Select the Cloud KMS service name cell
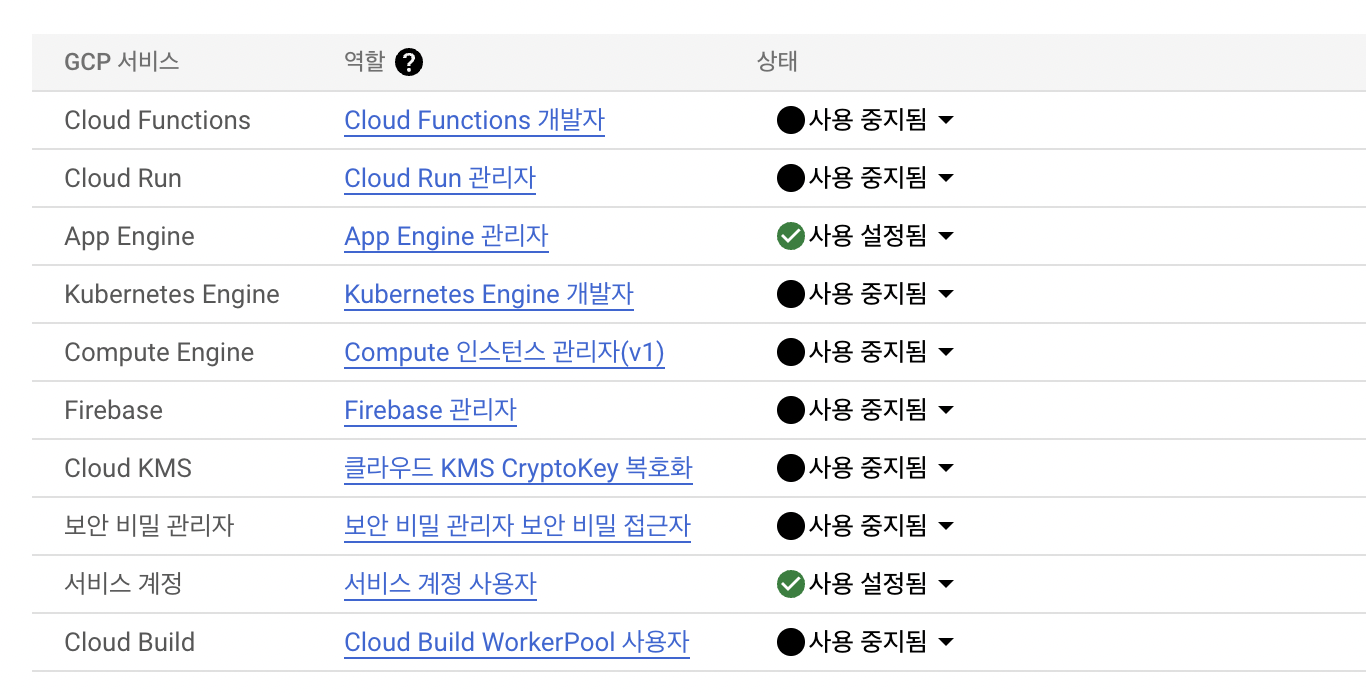The image size is (1366, 694). pos(128,469)
